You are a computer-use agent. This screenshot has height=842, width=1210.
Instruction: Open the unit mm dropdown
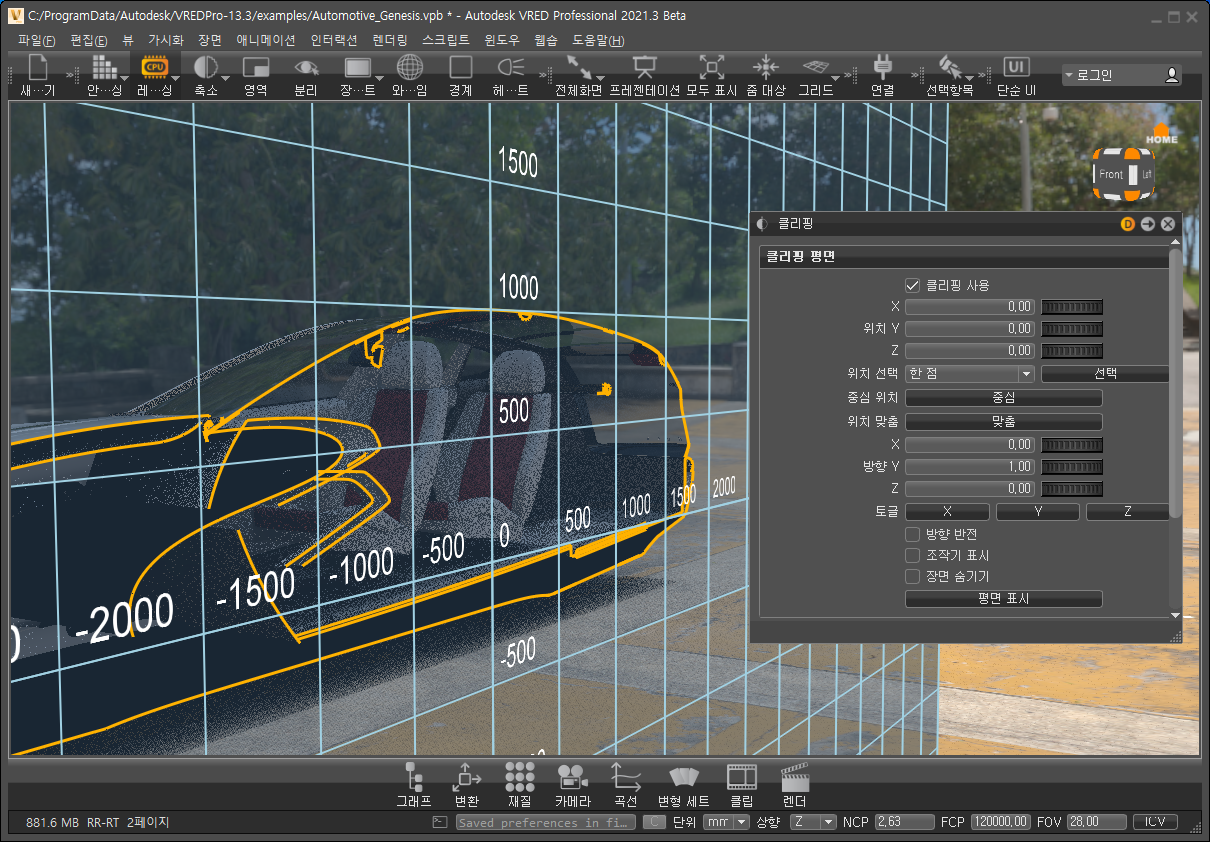[741, 822]
